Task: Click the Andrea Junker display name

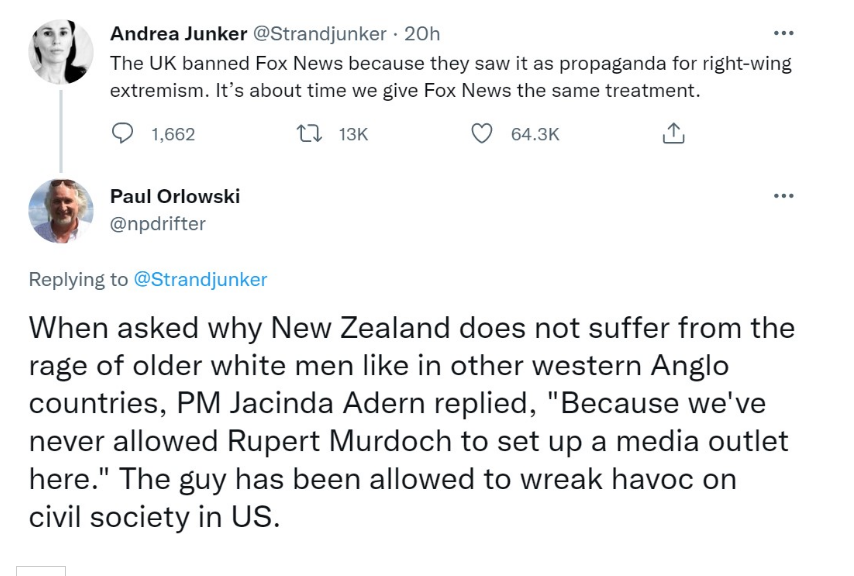Action: (x=178, y=33)
